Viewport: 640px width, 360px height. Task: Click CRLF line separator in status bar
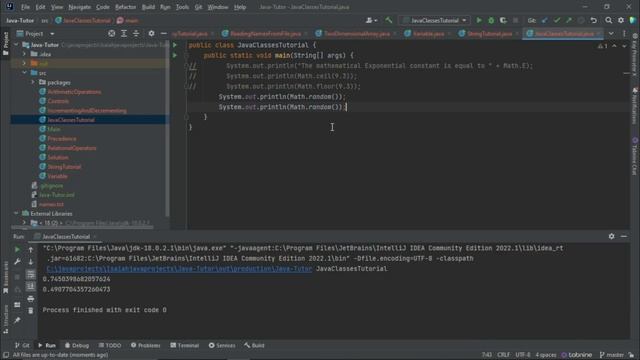[x=503, y=355]
